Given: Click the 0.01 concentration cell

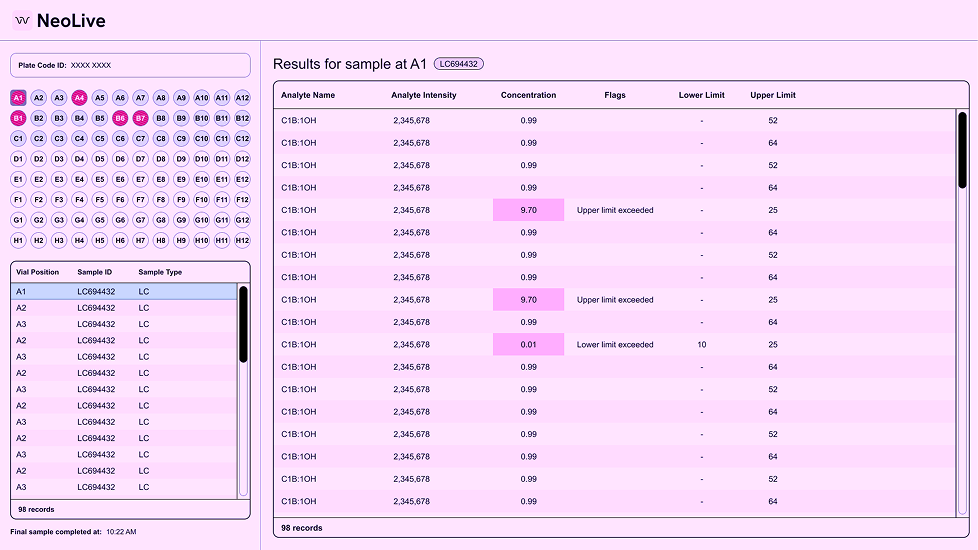Looking at the screenshot, I should (528, 344).
